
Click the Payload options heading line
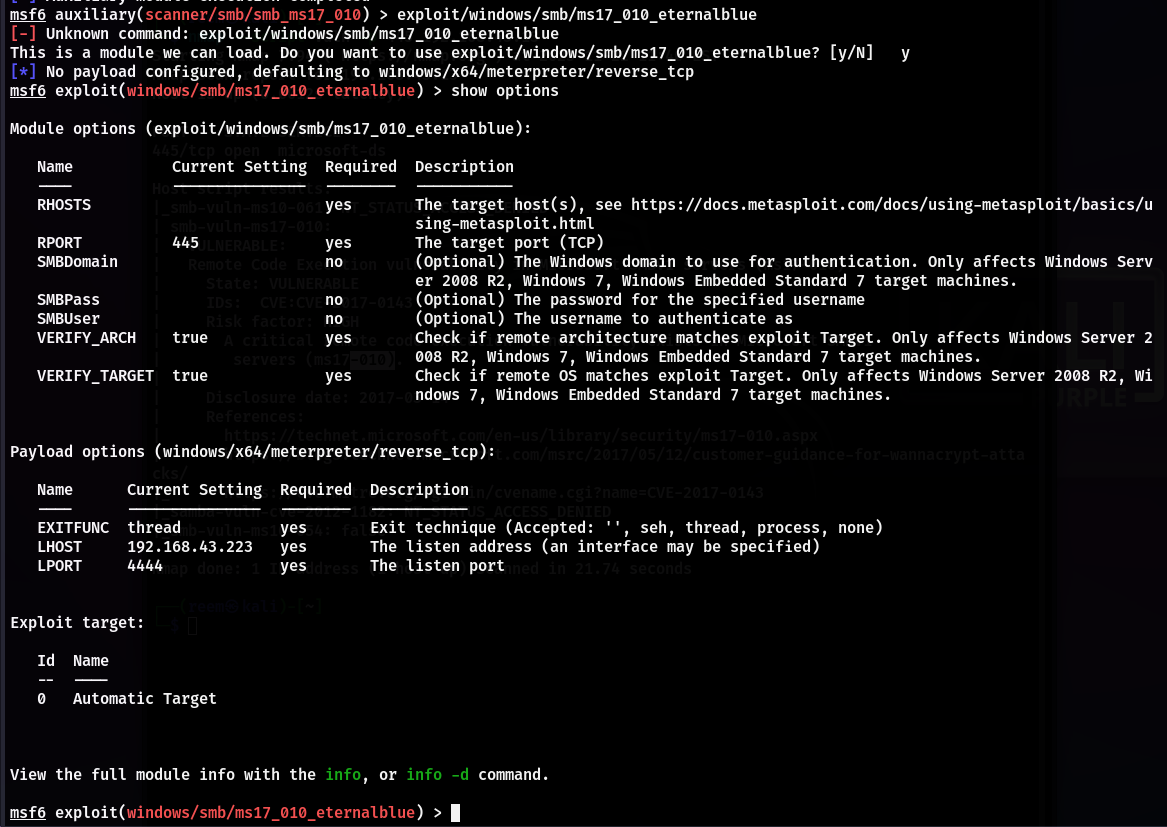253,452
